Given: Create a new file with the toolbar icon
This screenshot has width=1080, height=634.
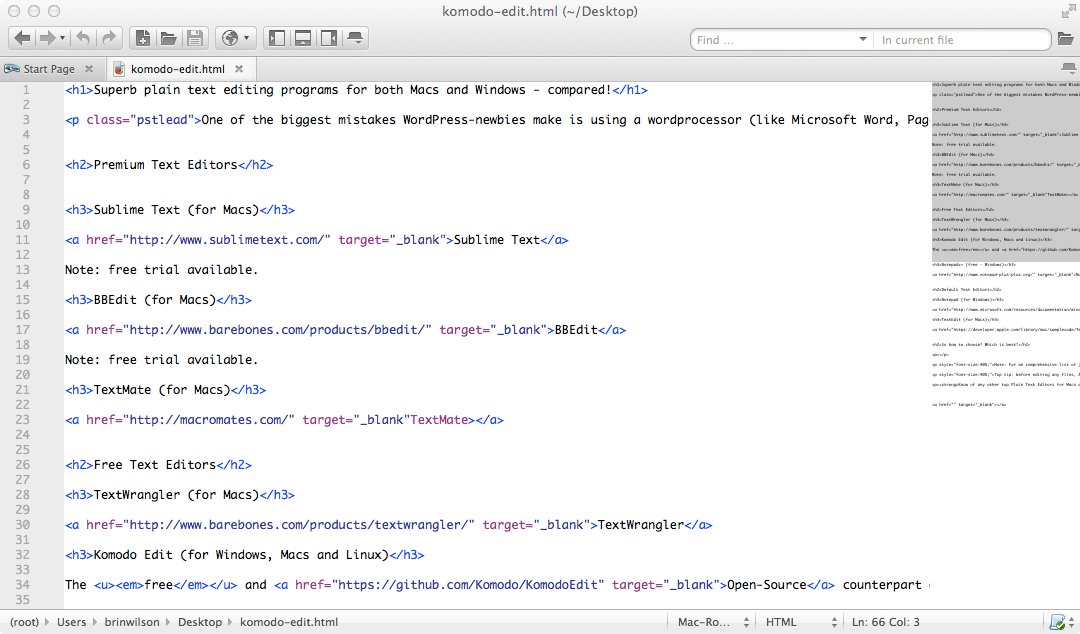Looking at the screenshot, I should coord(143,38).
